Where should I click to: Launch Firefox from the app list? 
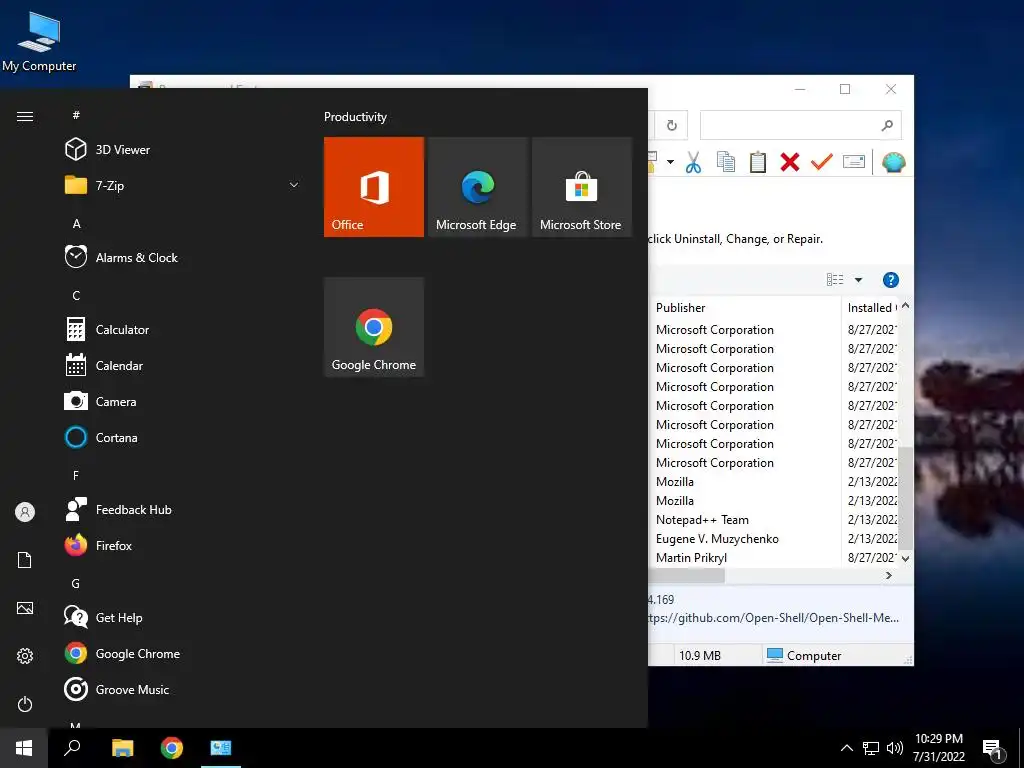(x=114, y=545)
